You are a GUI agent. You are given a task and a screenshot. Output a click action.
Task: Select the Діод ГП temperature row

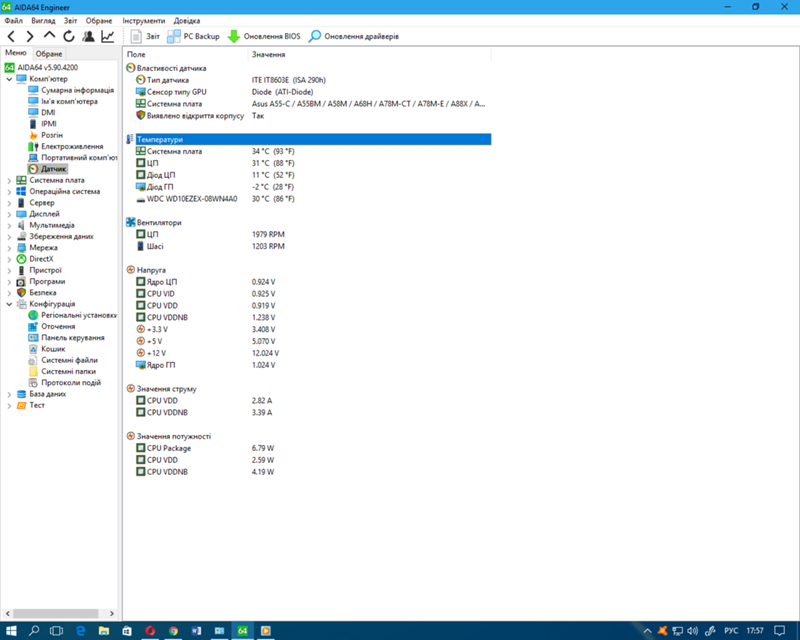[x=308, y=187]
